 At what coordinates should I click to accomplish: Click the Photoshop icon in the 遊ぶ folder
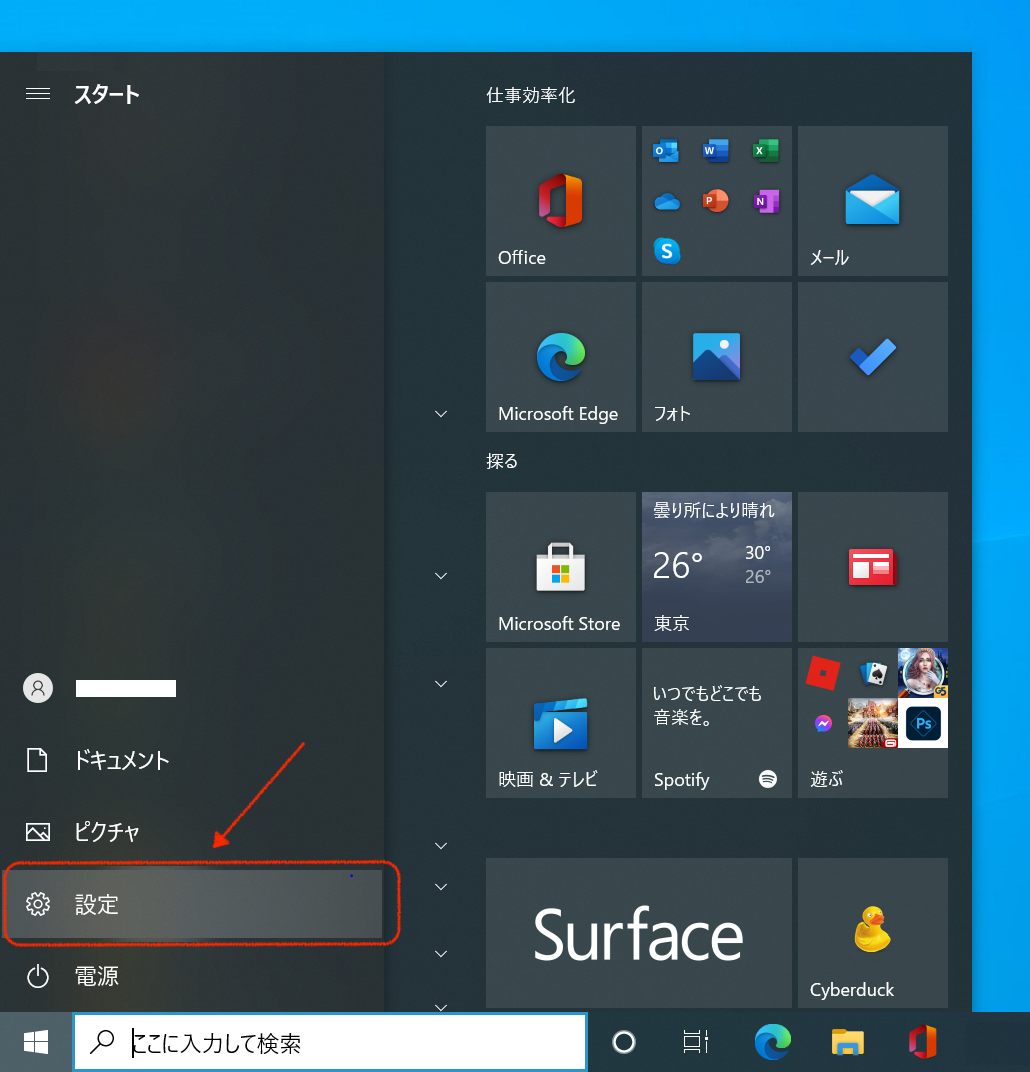[x=923, y=723]
